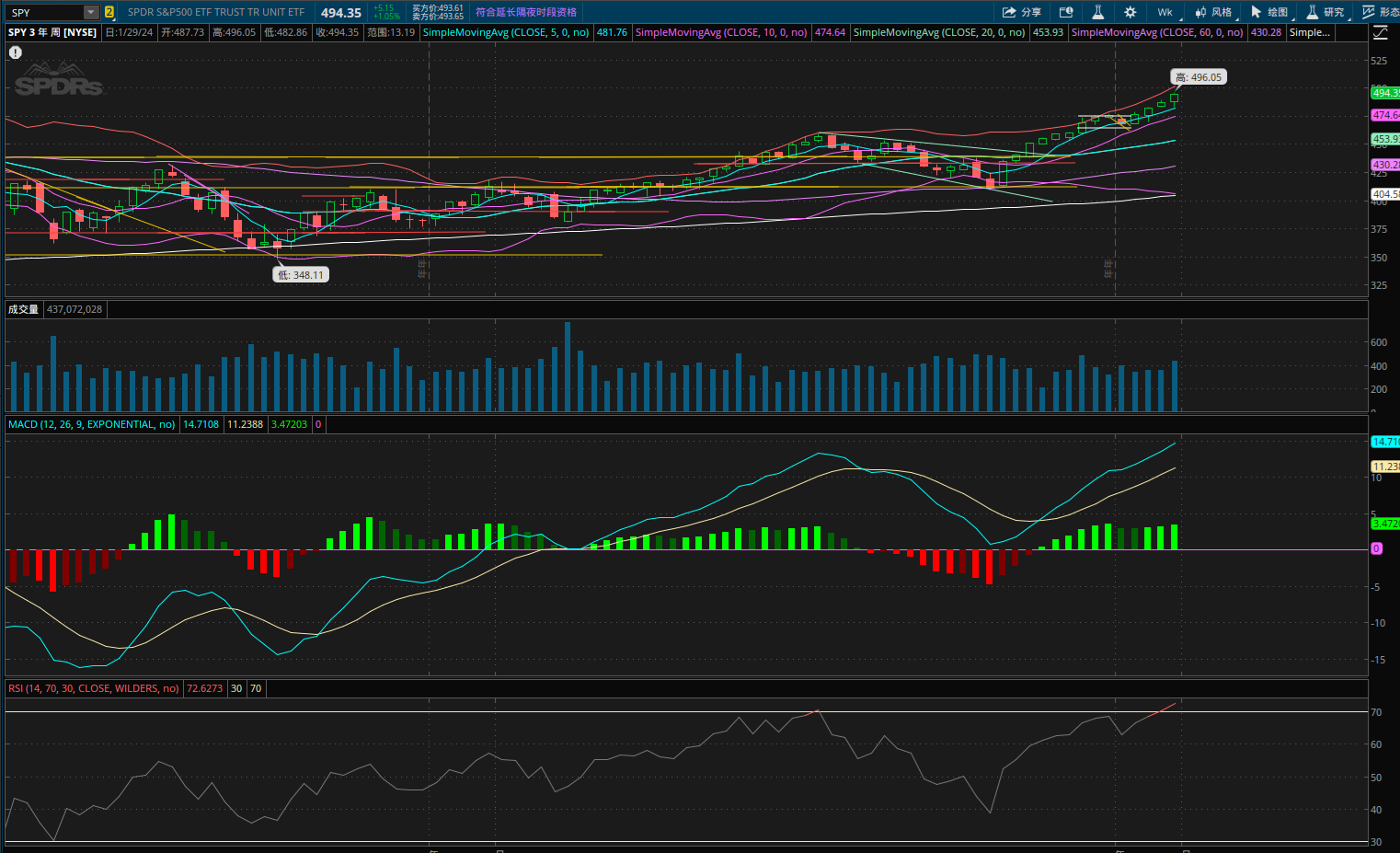Click the 成交量 volume panel label

[x=24, y=309]
